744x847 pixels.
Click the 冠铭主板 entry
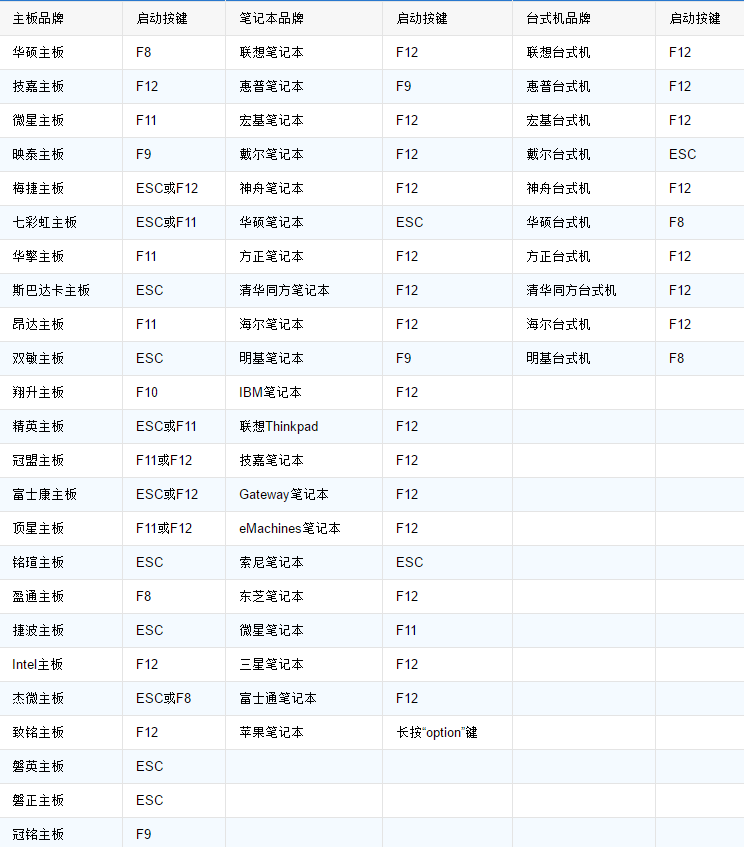(38, 834)
